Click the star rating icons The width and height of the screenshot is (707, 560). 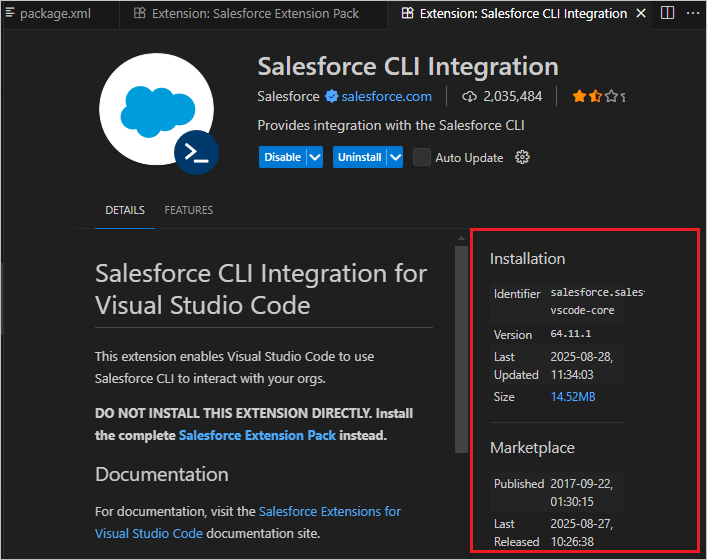(x=599, y=96)
